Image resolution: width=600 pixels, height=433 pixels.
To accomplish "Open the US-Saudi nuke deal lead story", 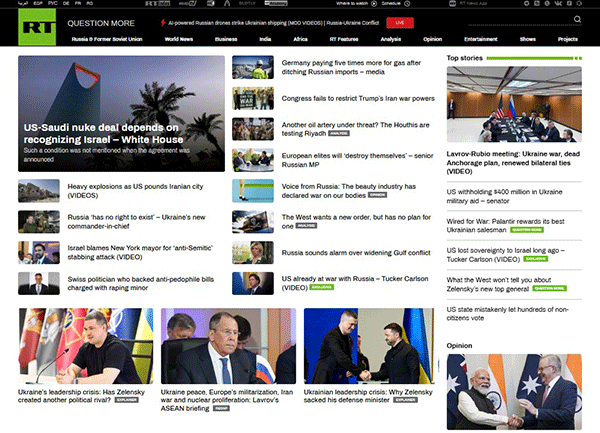I will point(121,114).
